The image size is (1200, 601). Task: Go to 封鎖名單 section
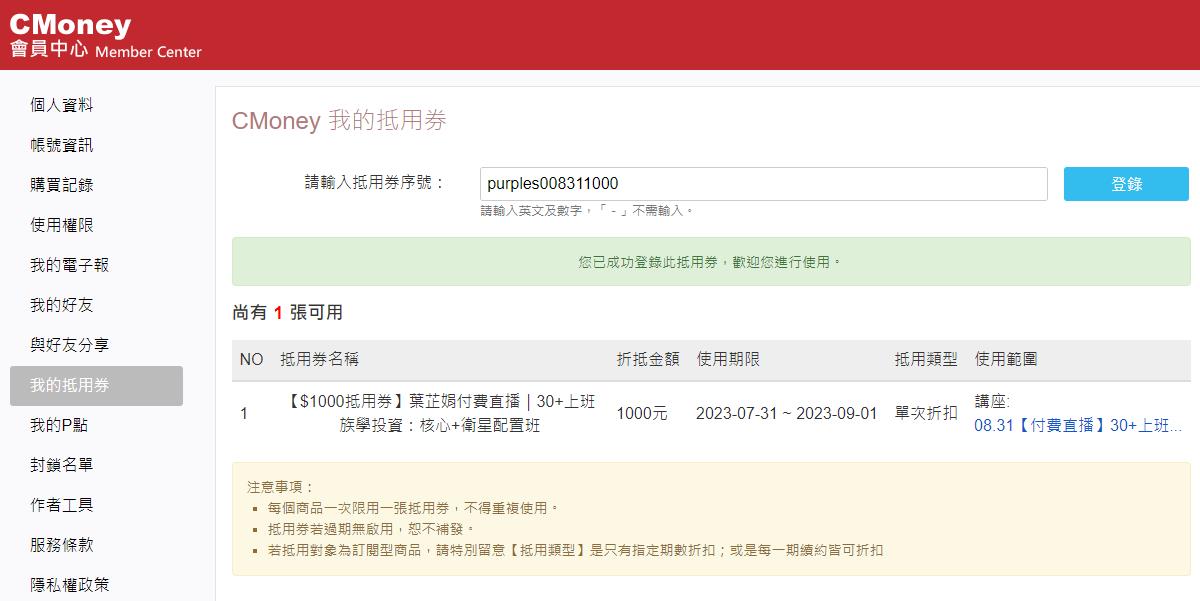tap(61, 465)
